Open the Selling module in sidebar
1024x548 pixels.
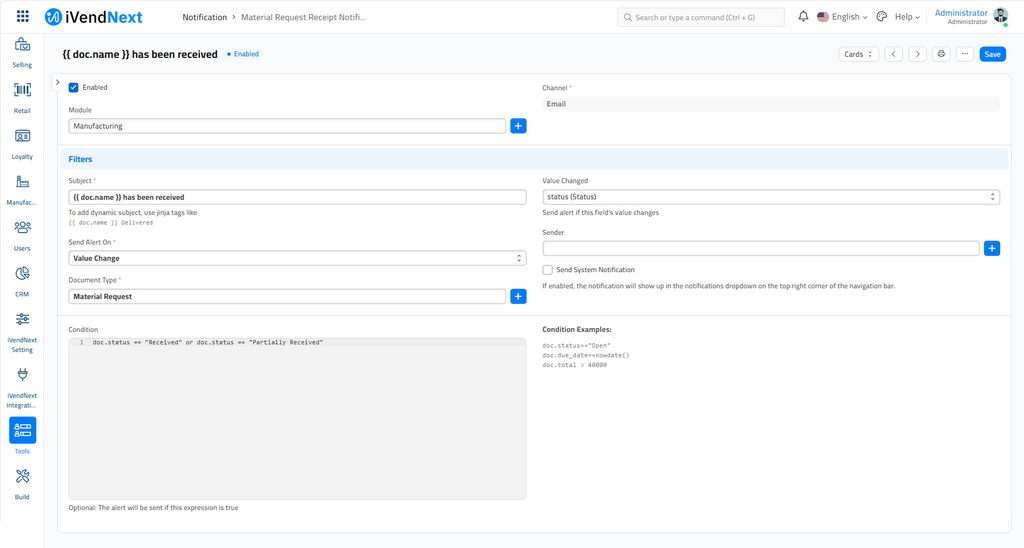(x=22, y=45)
